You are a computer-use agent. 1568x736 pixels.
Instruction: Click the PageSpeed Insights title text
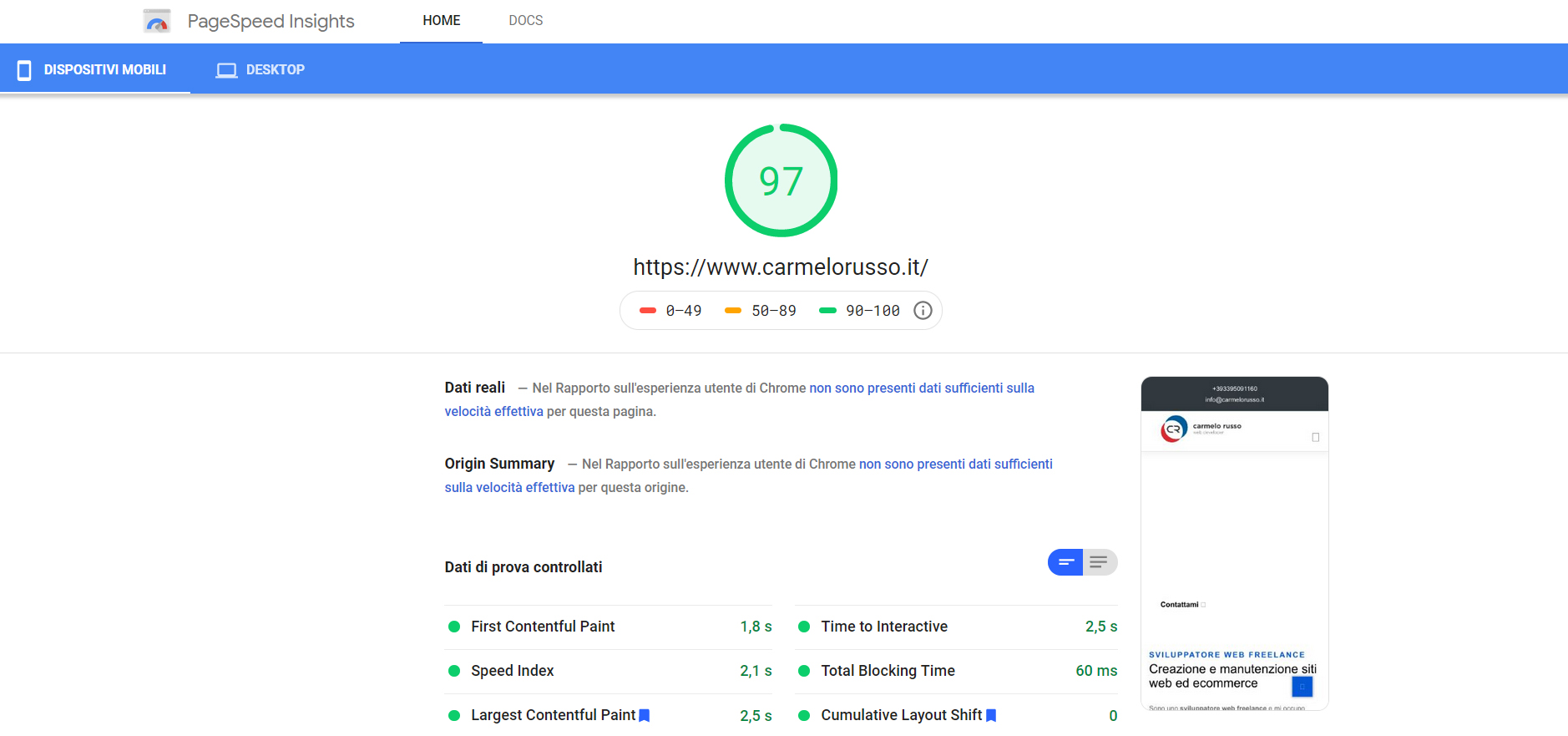(271, 21)
